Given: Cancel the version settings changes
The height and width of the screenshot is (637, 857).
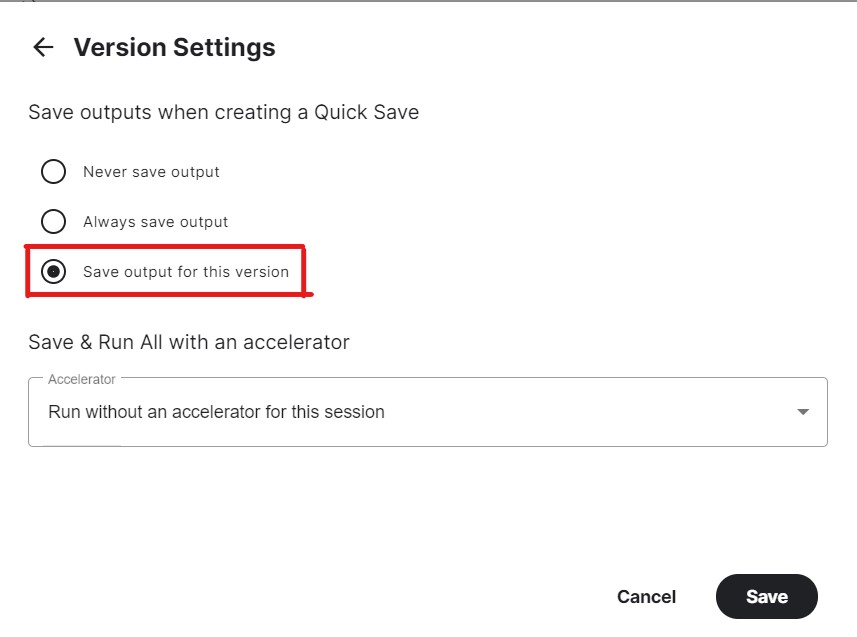Looking at the screenshot, I should click(x=646, y=597).
